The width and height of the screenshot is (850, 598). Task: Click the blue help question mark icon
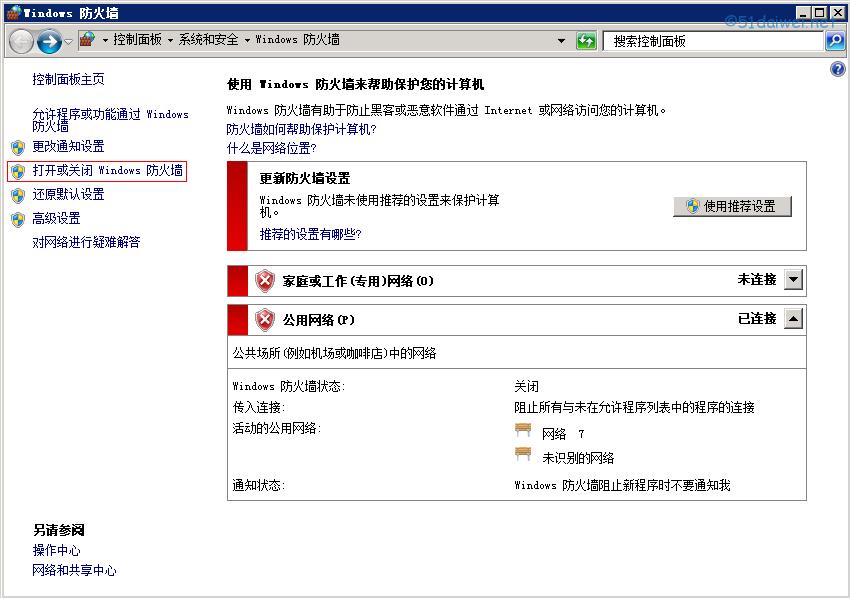pyautogui.click(x=837, y=68)
